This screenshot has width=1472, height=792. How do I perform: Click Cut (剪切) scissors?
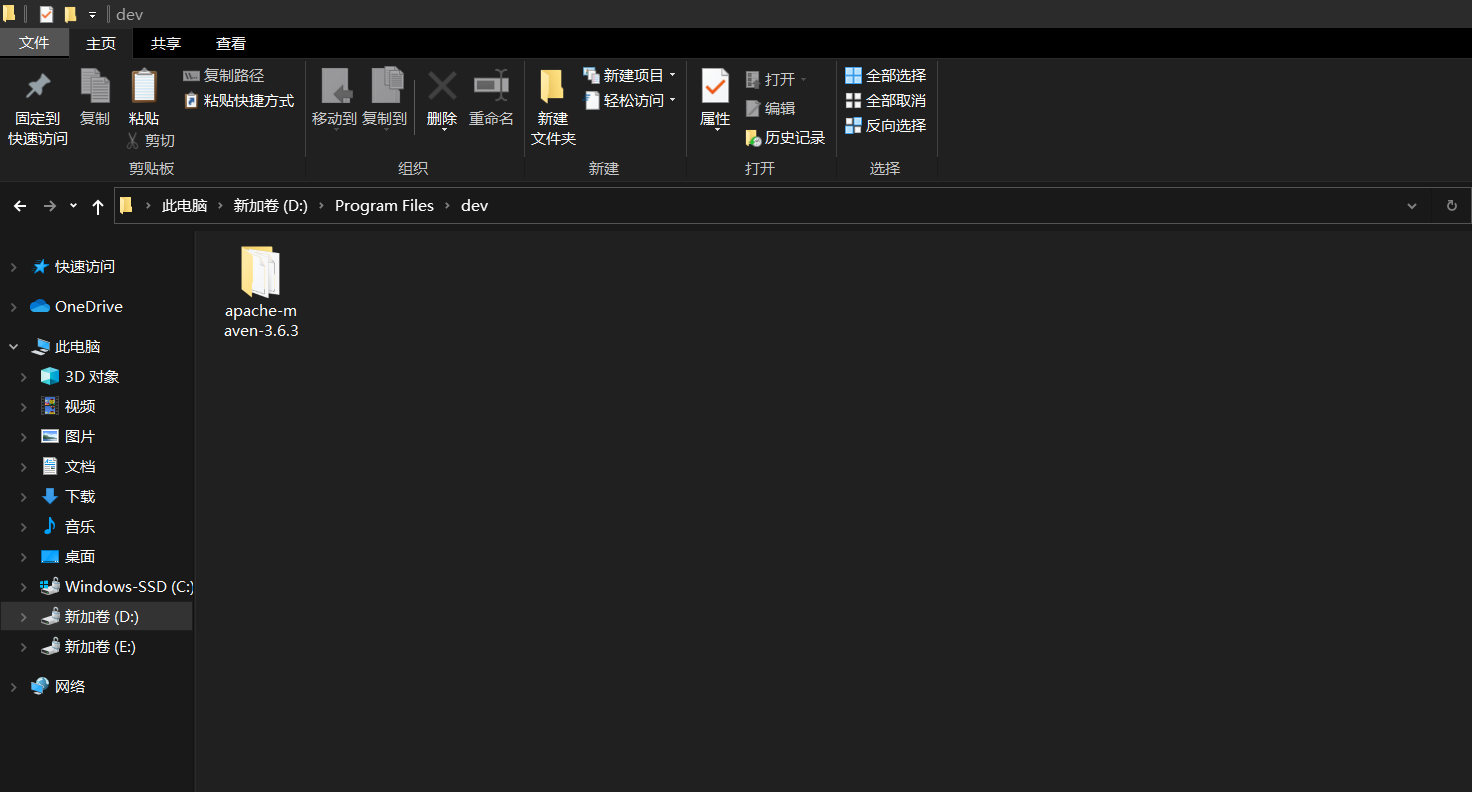pos(151,141)
